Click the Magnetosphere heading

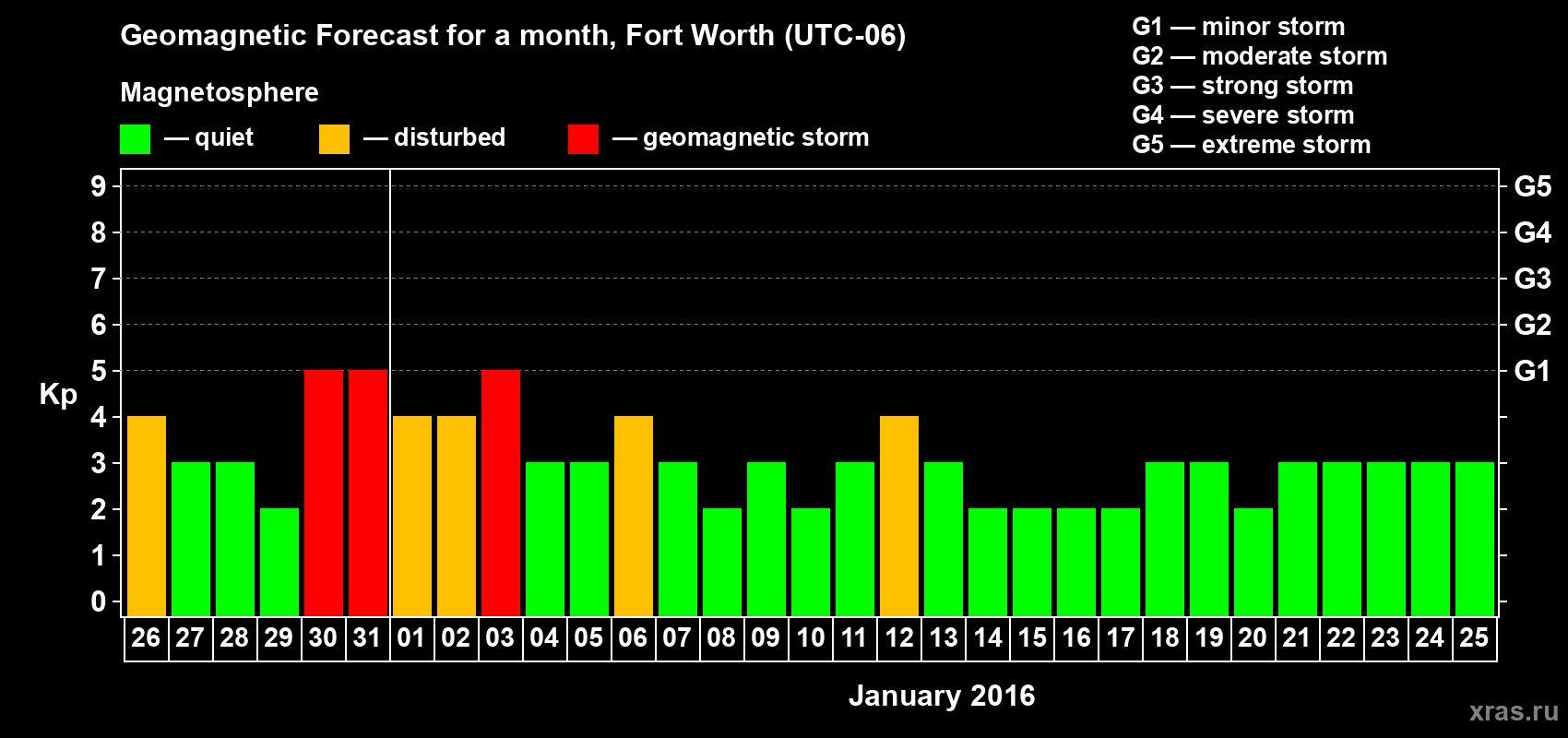pyautogui.click(x=220, y=93)
